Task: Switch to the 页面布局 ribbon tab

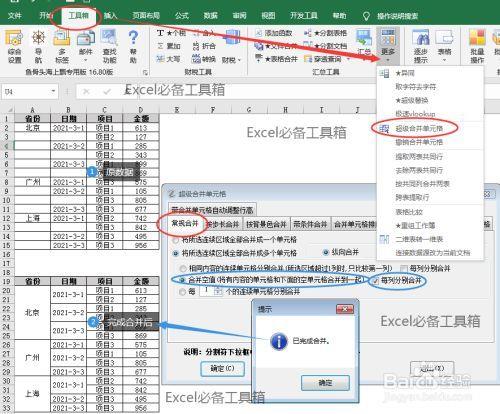Action: 146,15
